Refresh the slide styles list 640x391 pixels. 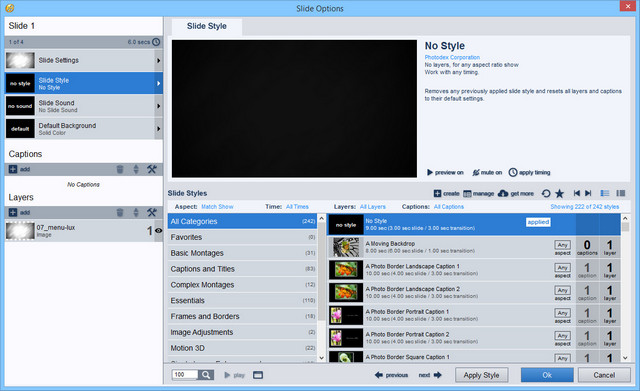tap(546, 193)
